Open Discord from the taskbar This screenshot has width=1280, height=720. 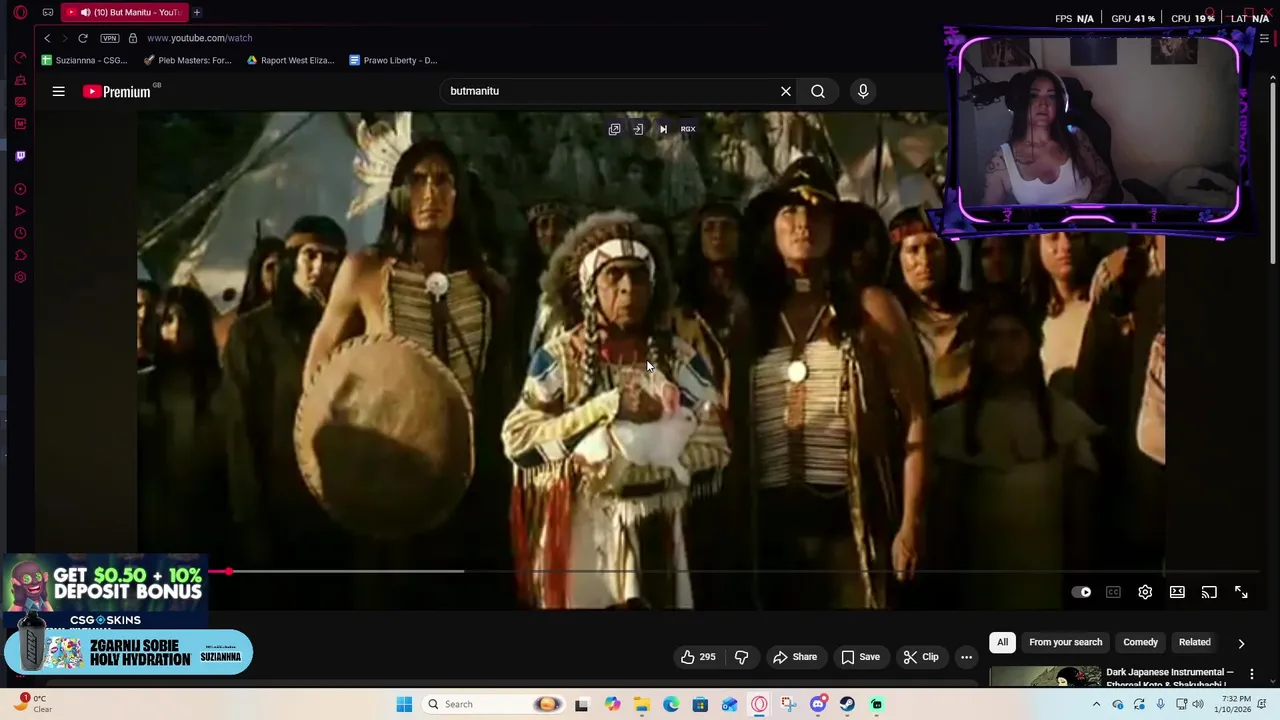[818, 704]
